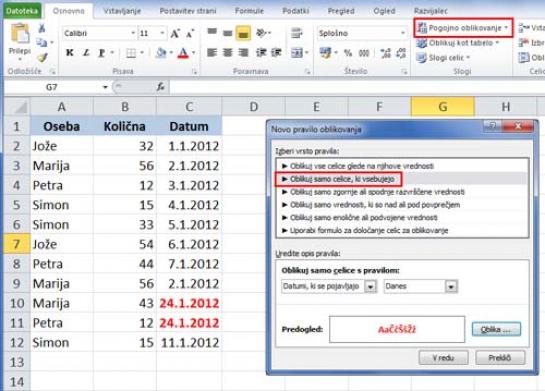The width and height of the screenshot is (545, 391).
Task: Select column G header
Action: click(443, 106)
